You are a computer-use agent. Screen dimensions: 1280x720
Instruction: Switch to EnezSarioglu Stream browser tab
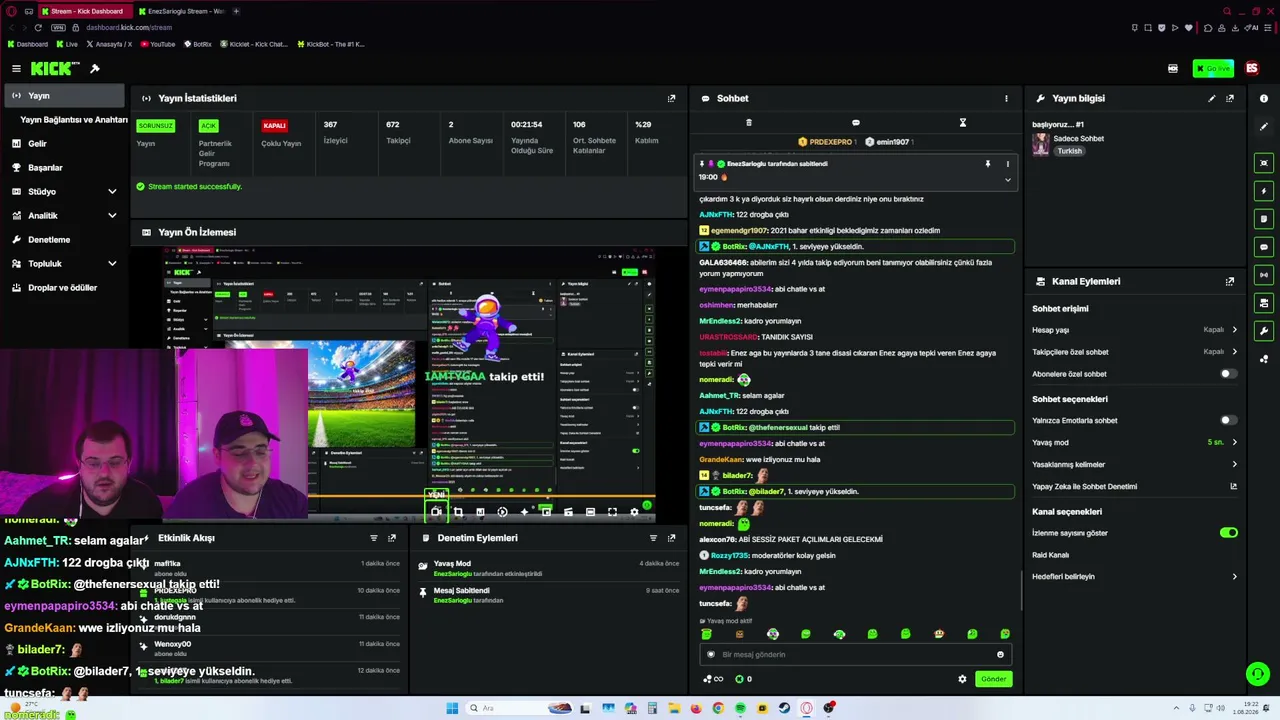[x=182, y=11]
